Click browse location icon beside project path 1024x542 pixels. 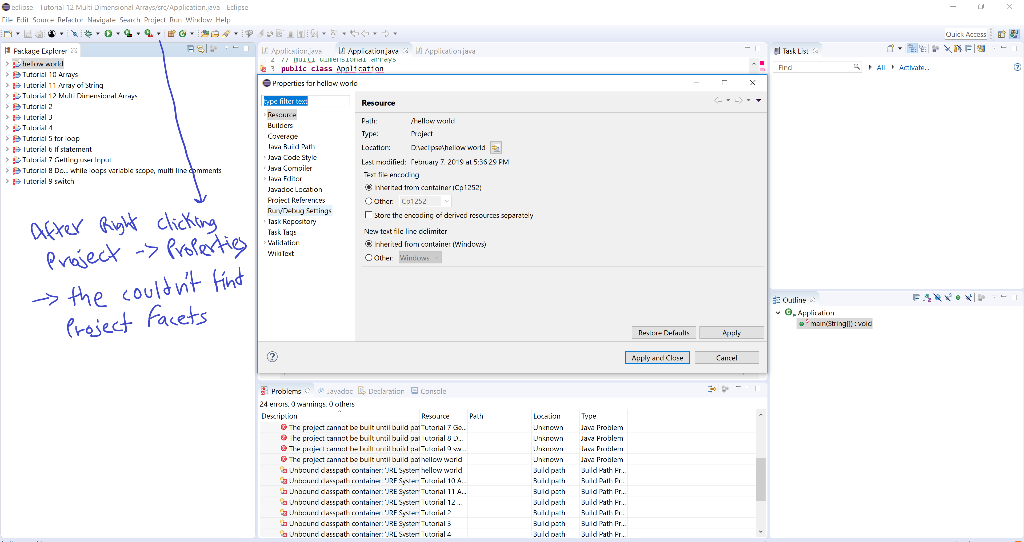click(x=496, y=148)
